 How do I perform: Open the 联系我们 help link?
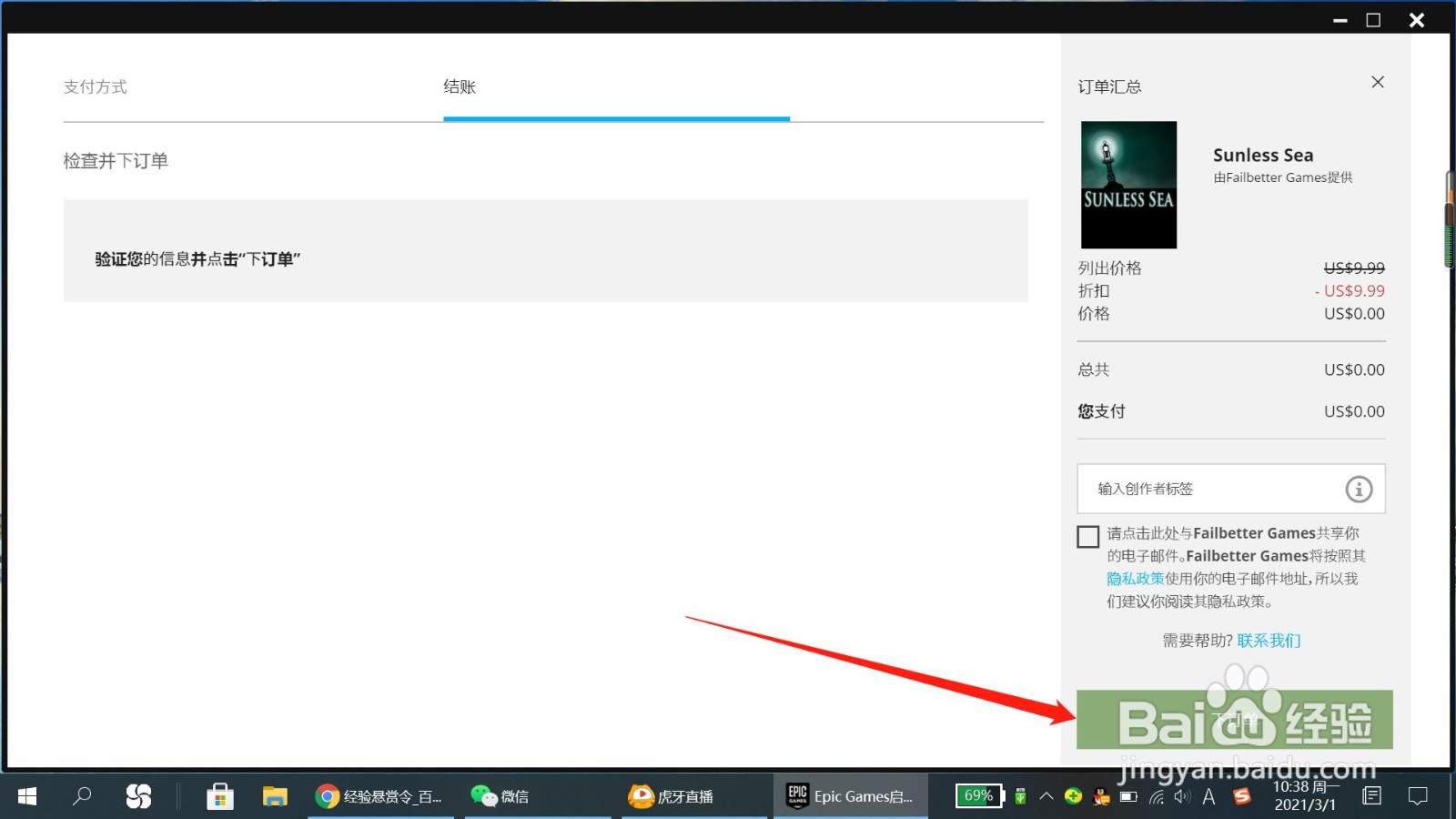1269,641
